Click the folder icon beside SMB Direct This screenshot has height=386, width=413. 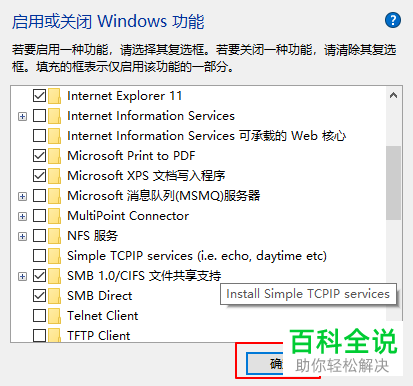(x=54, y=296)
